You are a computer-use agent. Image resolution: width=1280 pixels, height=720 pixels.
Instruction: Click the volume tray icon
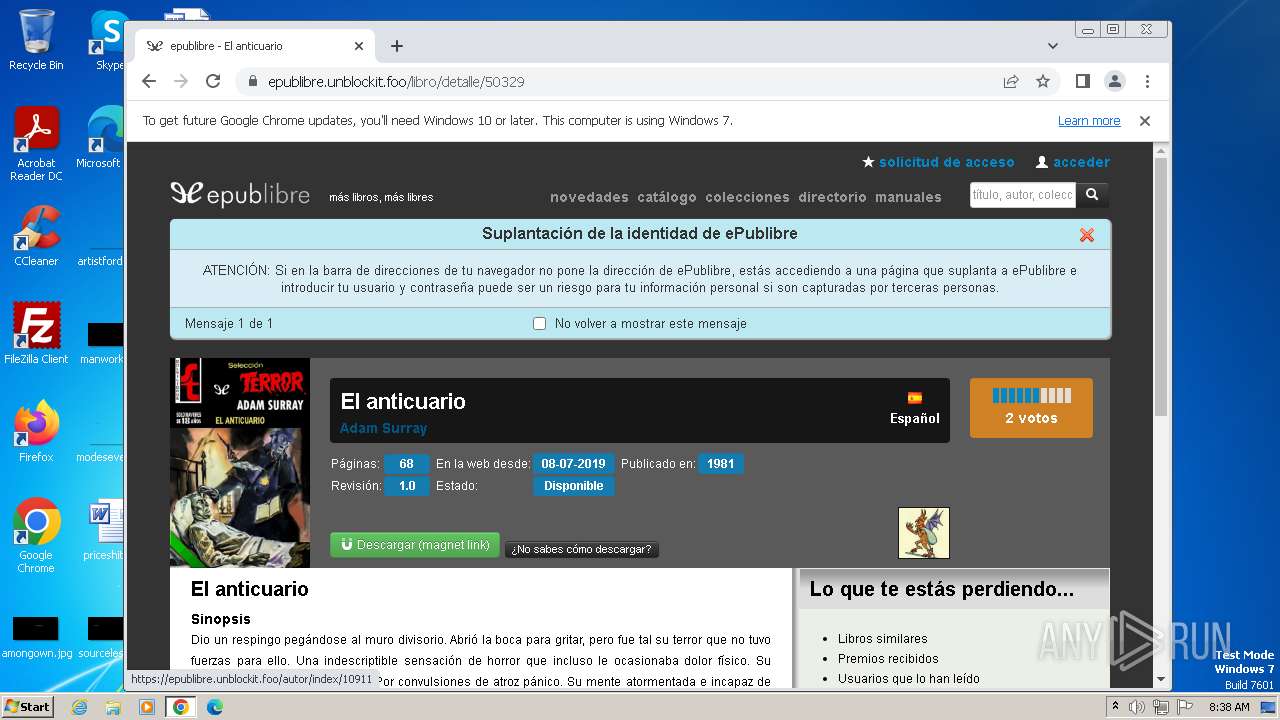point(1137,707)
